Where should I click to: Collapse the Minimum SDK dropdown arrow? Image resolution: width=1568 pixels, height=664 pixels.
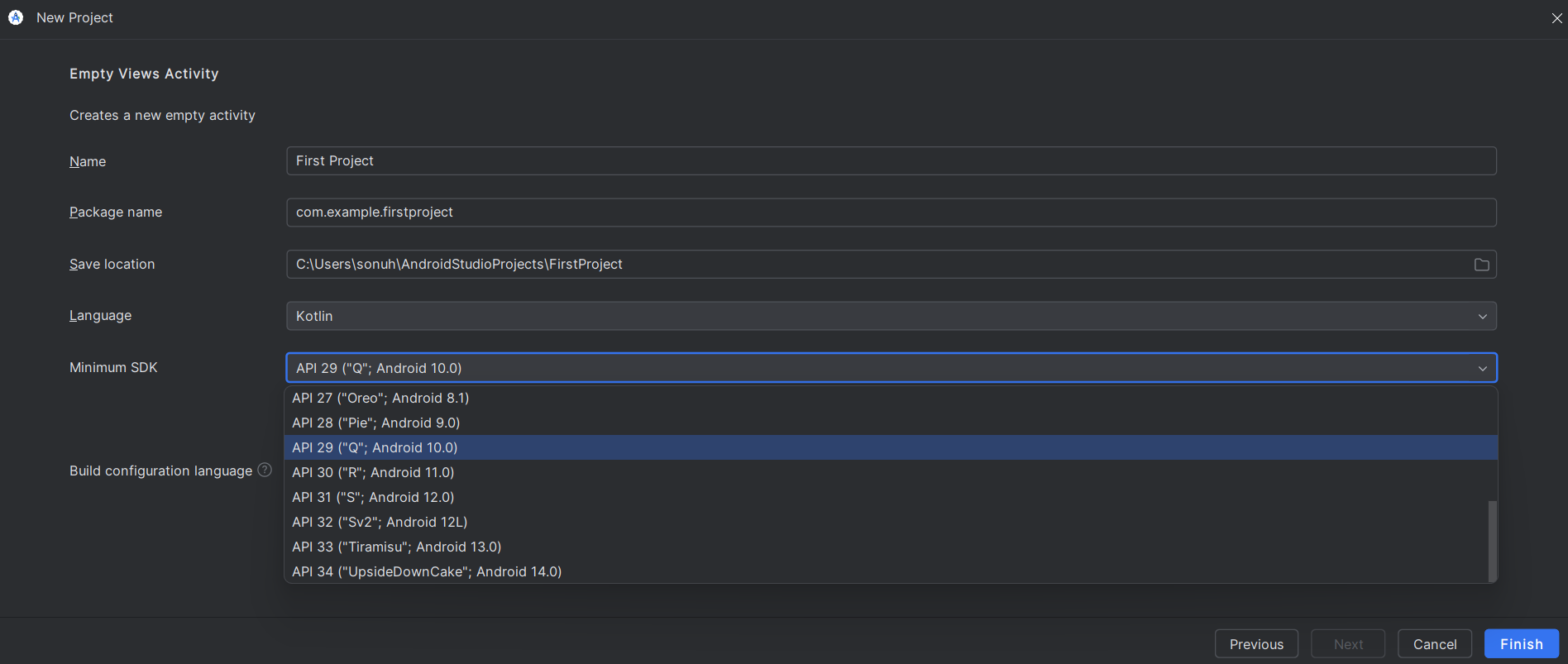[x=1482, y=368]
